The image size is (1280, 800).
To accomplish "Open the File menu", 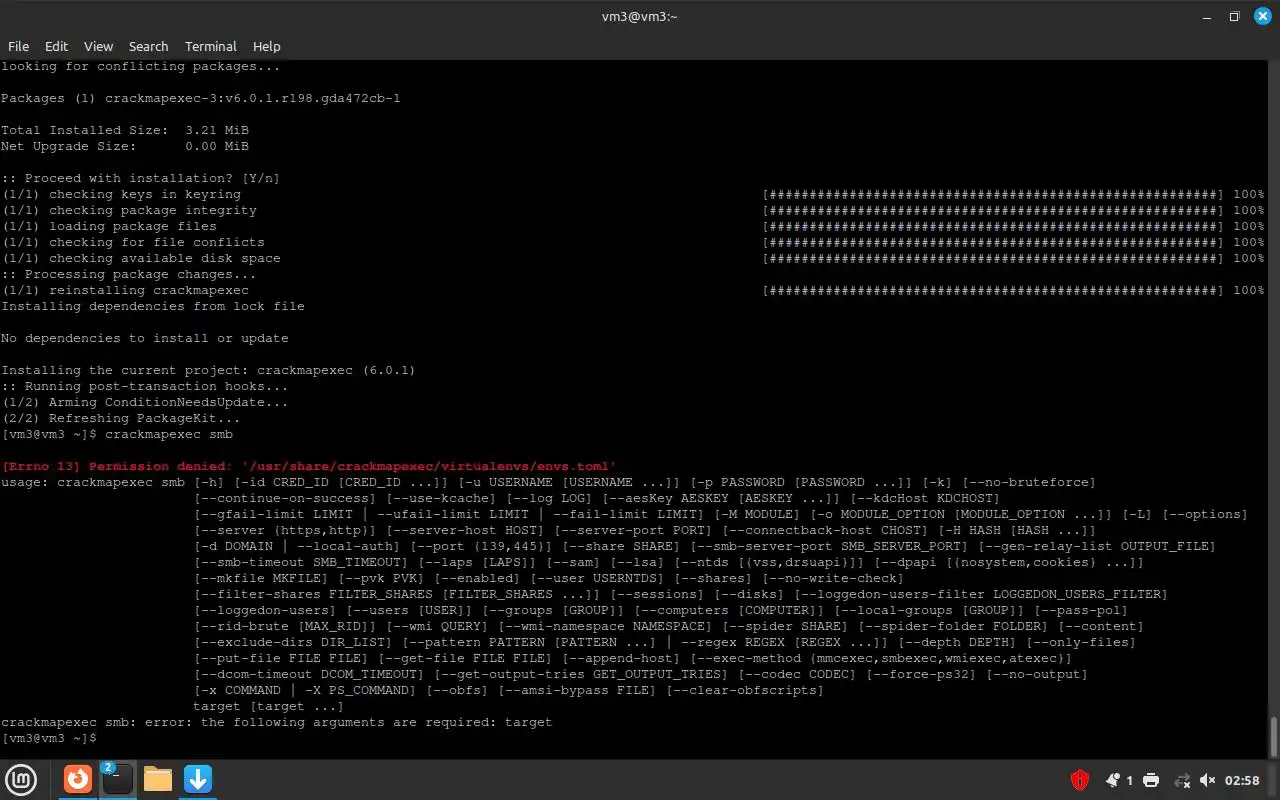I will point(19,46).
